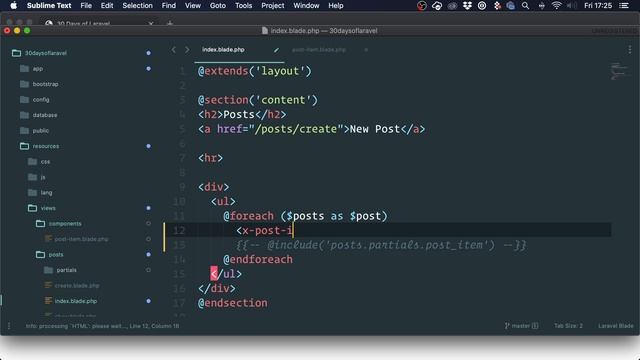Change the Tab Size: 2 setting
Screen dimensions: 640x360
click(x=568, y=326)
